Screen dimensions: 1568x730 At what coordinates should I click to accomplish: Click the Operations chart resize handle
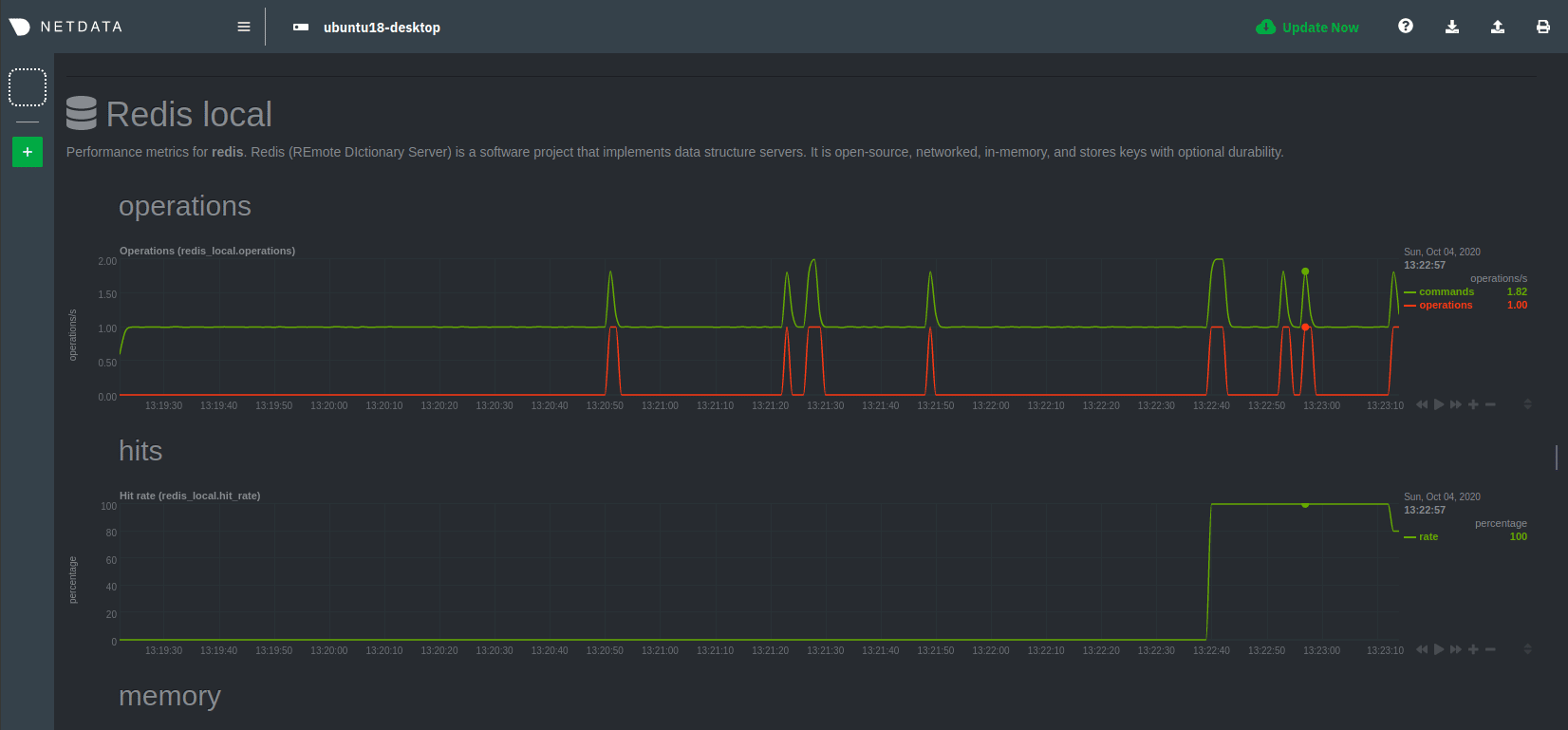click(1527, 404)
